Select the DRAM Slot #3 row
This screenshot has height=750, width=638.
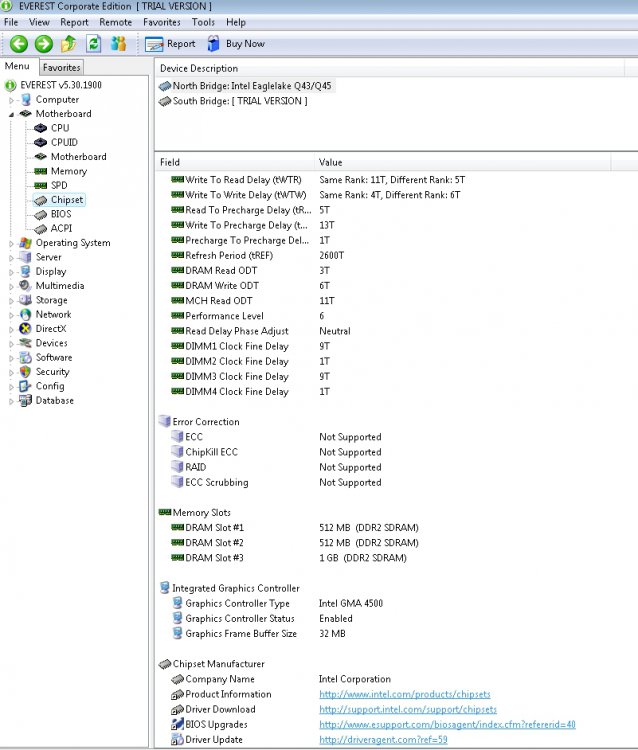[396, 558]
